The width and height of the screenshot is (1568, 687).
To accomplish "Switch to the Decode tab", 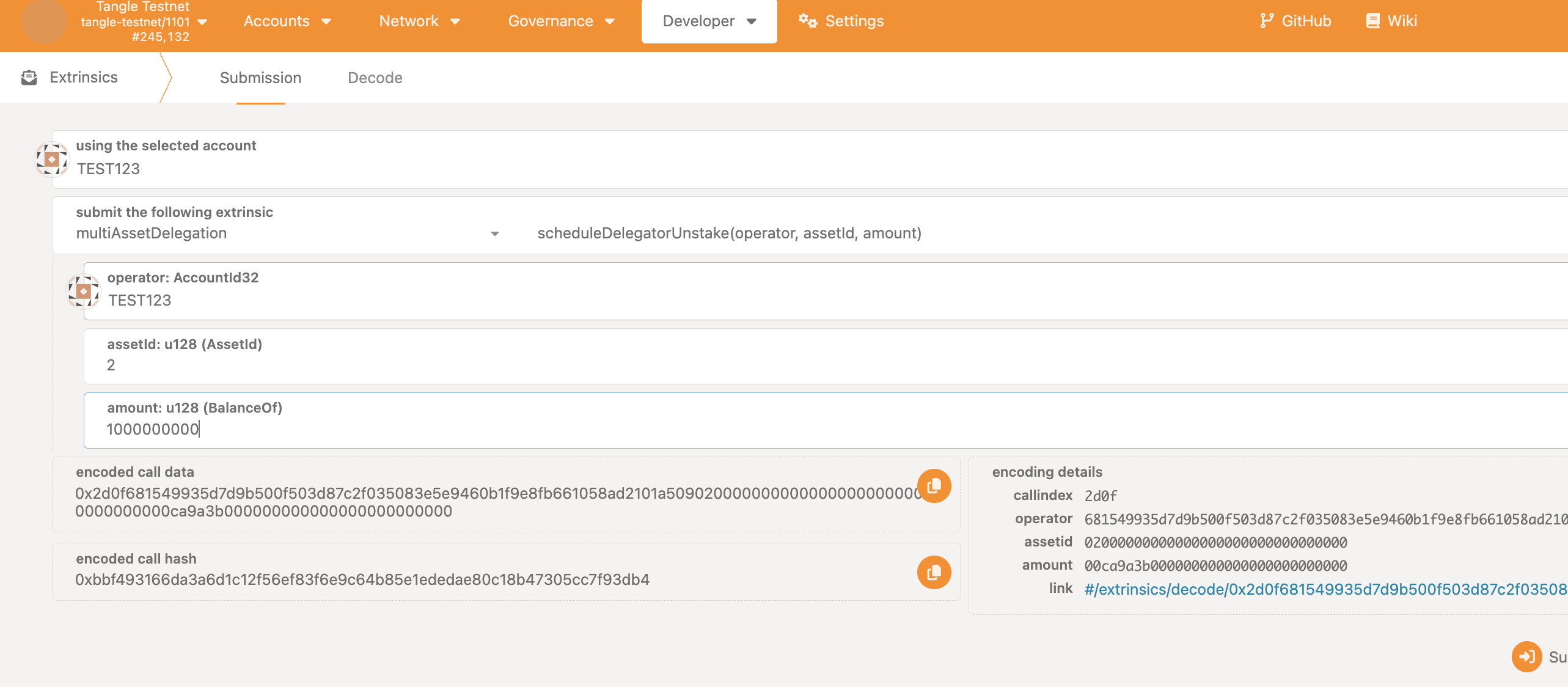I will (x=375, y=78).
